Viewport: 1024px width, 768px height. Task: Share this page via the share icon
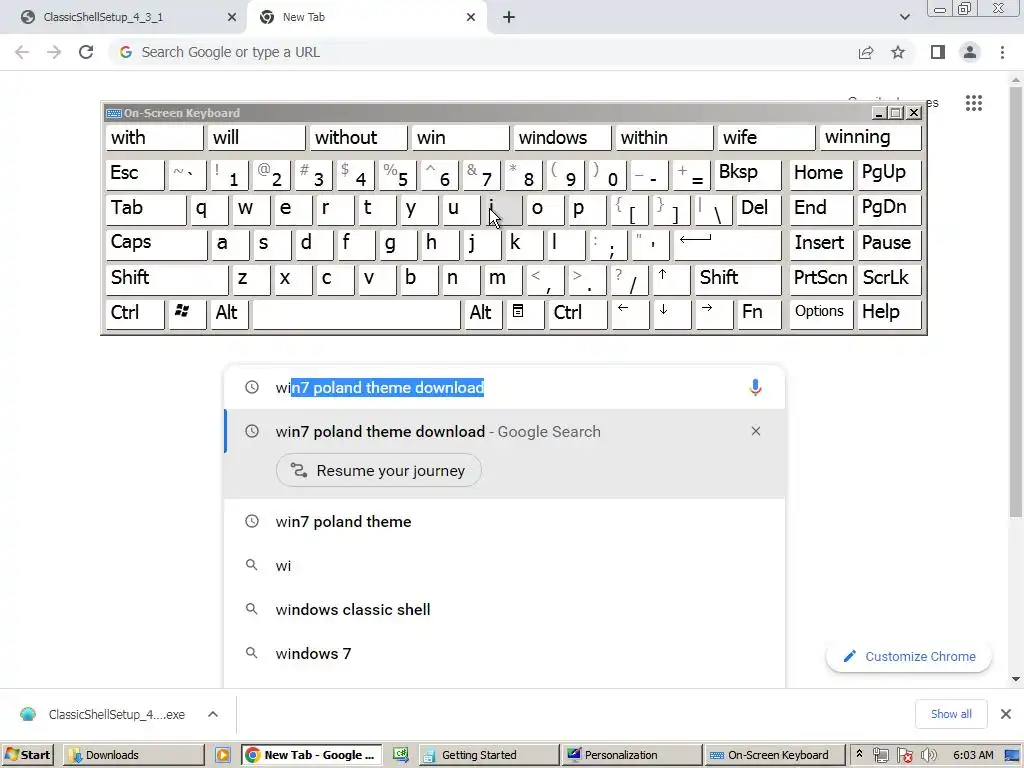(x=866, y=52)
